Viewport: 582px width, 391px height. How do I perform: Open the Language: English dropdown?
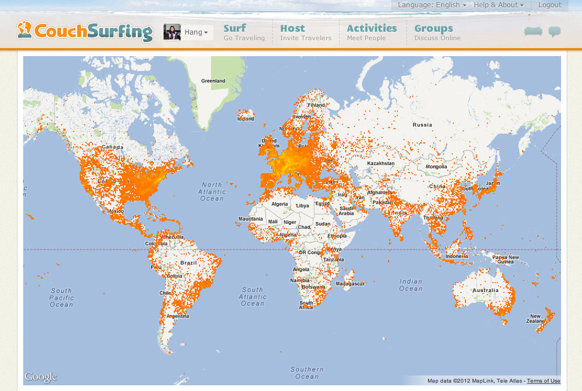point(432,5)
